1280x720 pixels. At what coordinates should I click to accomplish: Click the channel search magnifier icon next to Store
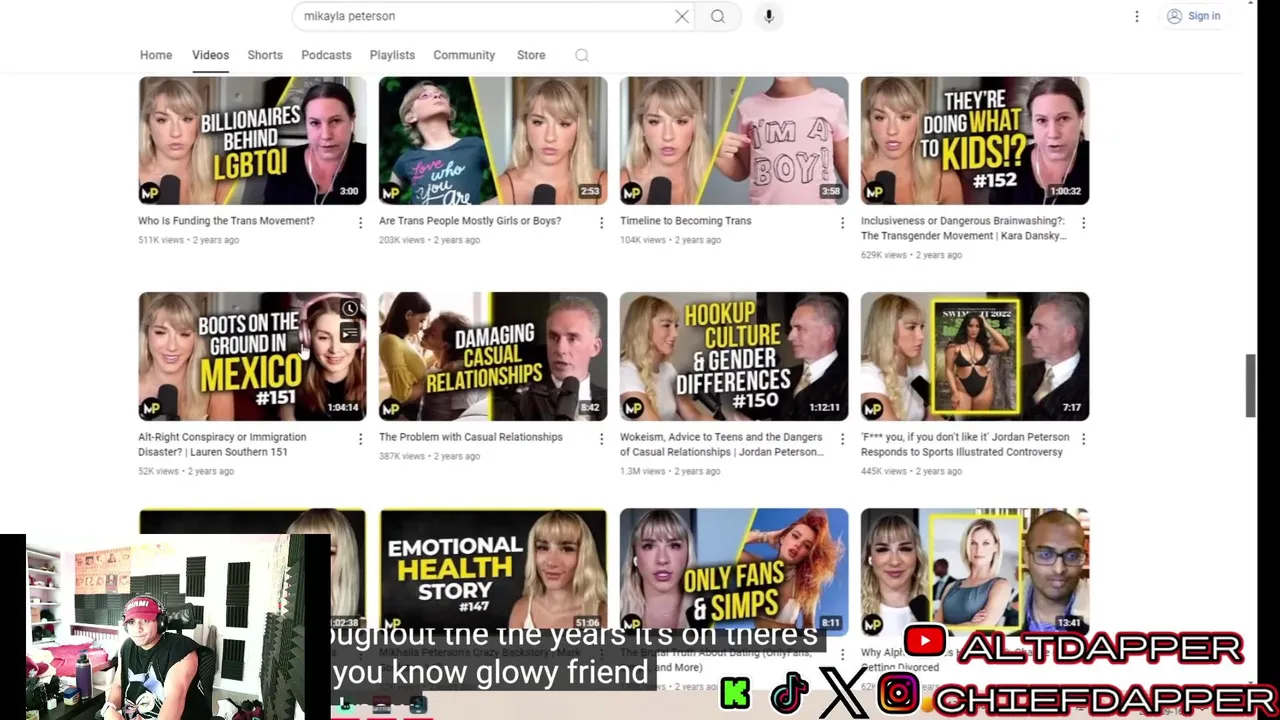582,55
